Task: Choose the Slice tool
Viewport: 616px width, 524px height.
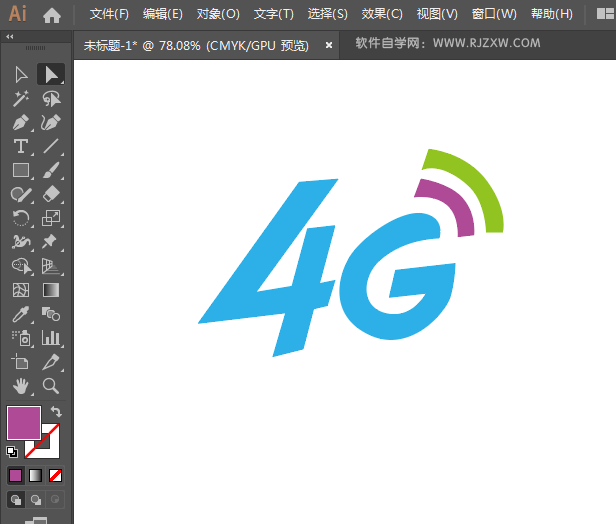Action: tap(51, 362)
